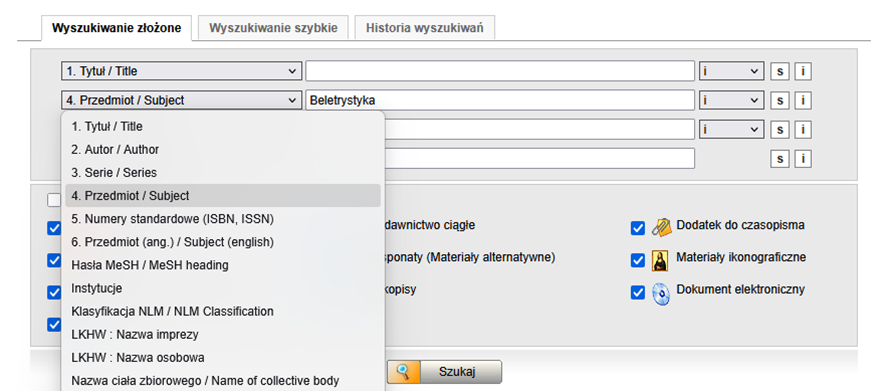Click the Materiały ikonograficzne portrait icon
The image size is (889, 391).
660,260
